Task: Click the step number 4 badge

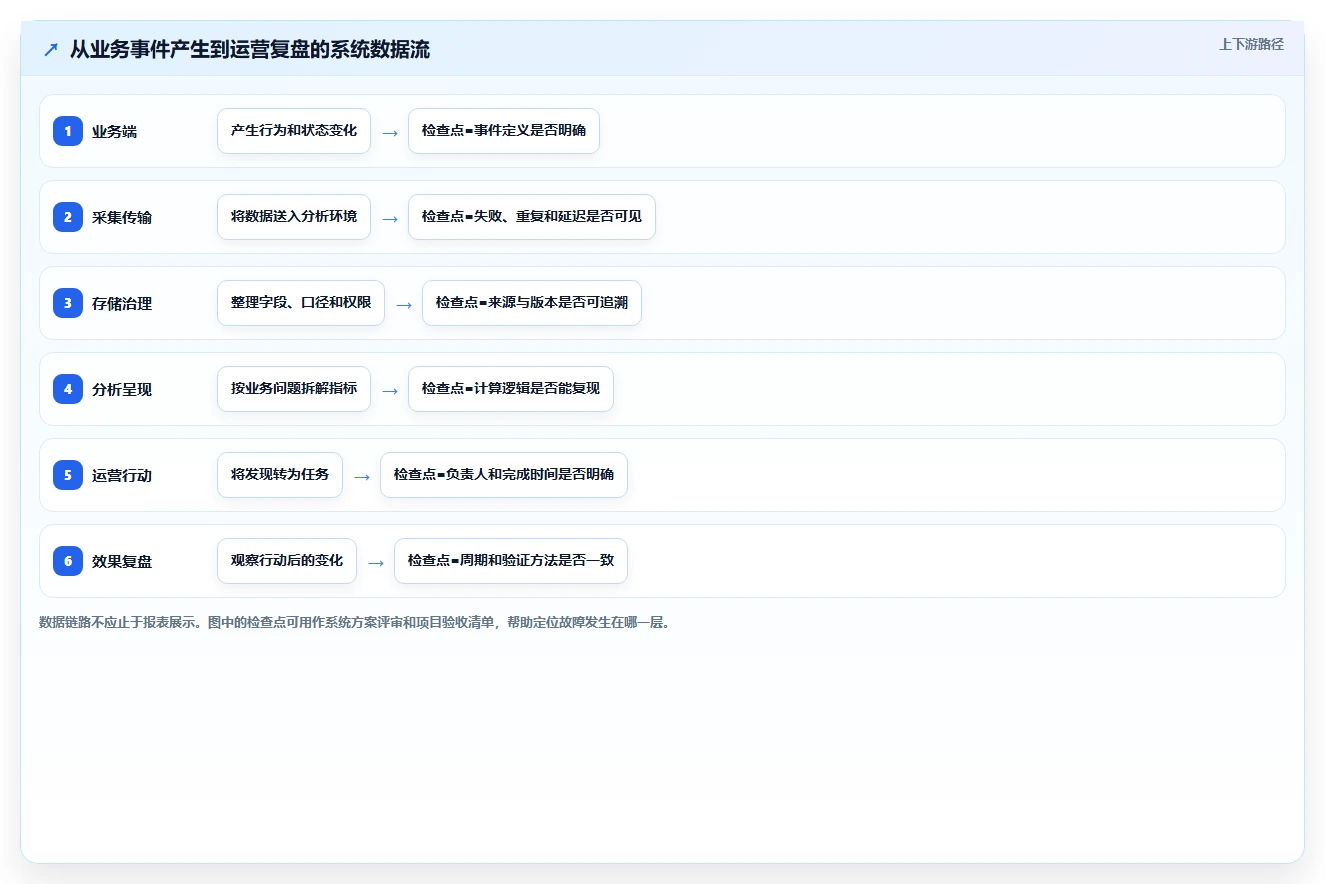Action: point(68,389)
